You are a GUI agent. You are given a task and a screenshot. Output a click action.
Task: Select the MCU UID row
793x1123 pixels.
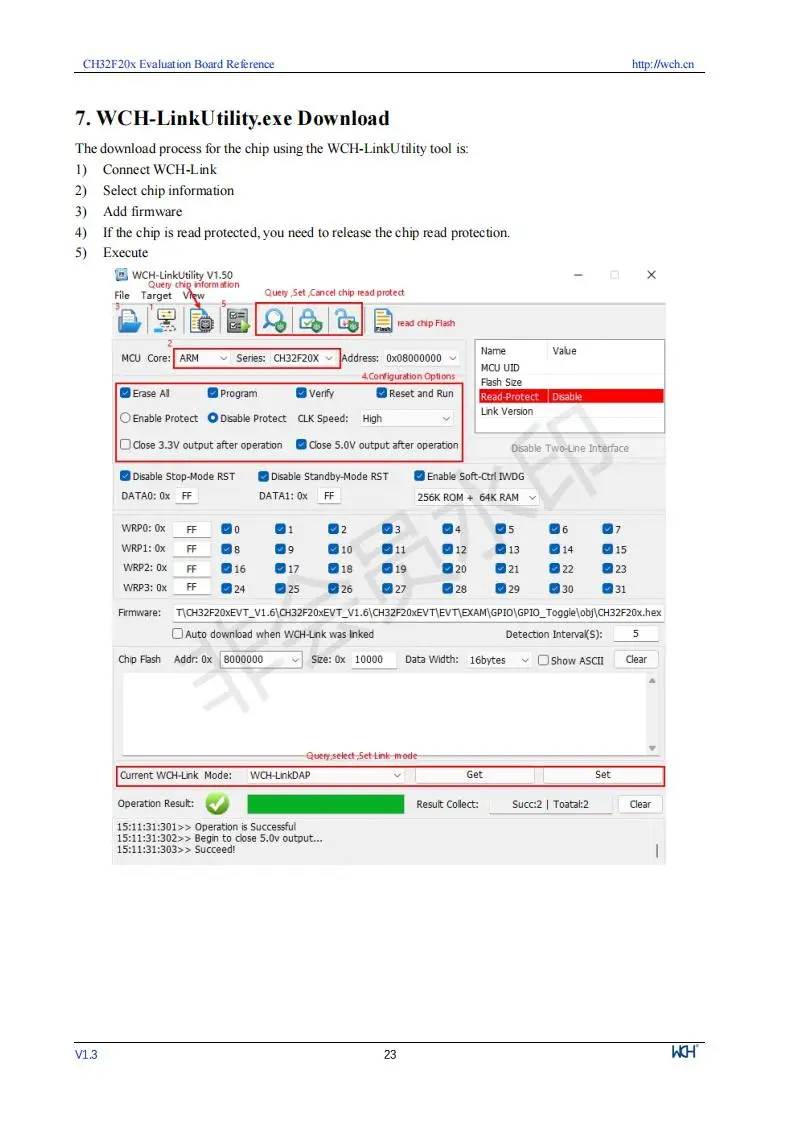point(571,367)
